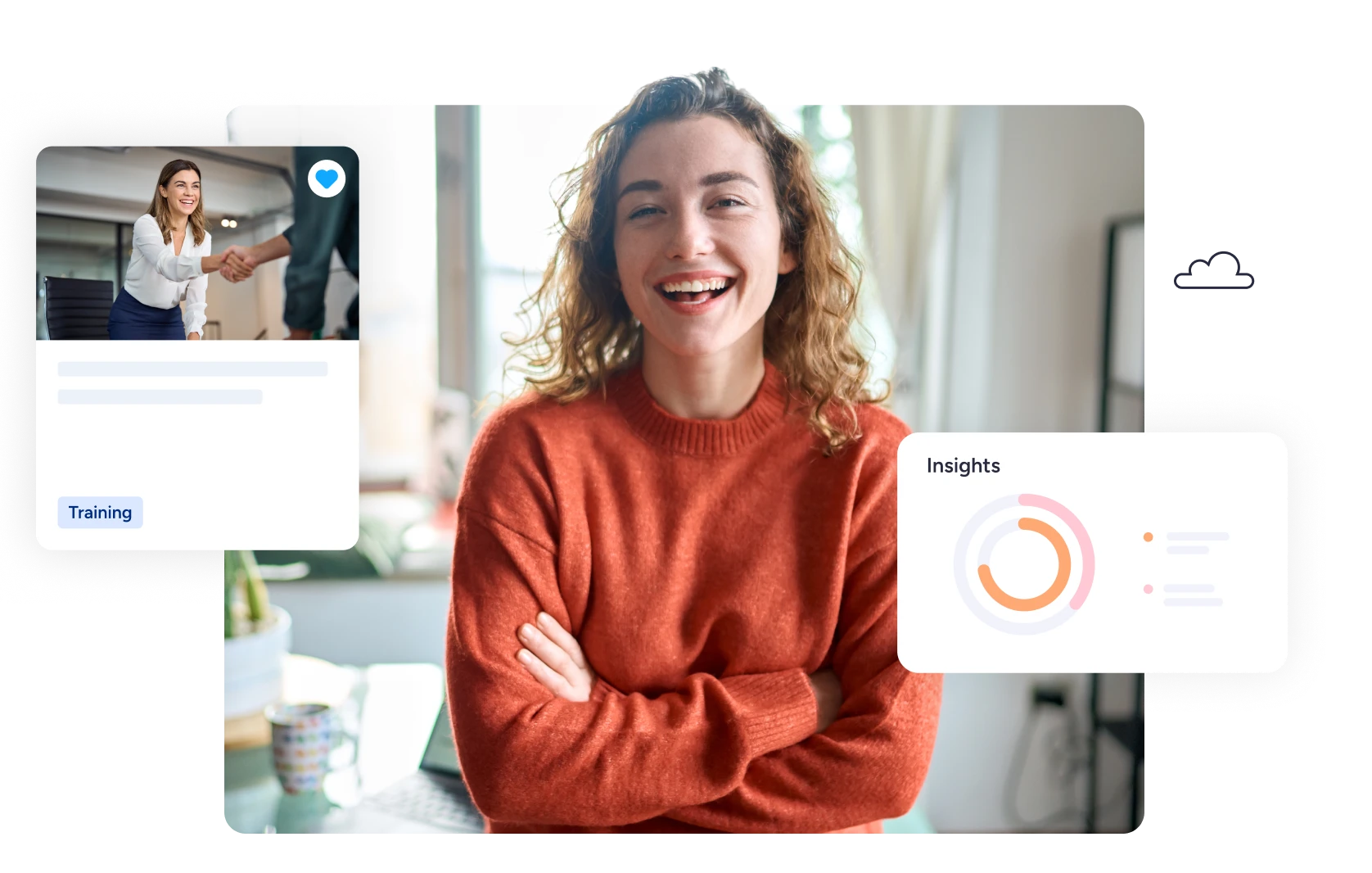Click the longer placeholder line above Training tag

(192, 369)
